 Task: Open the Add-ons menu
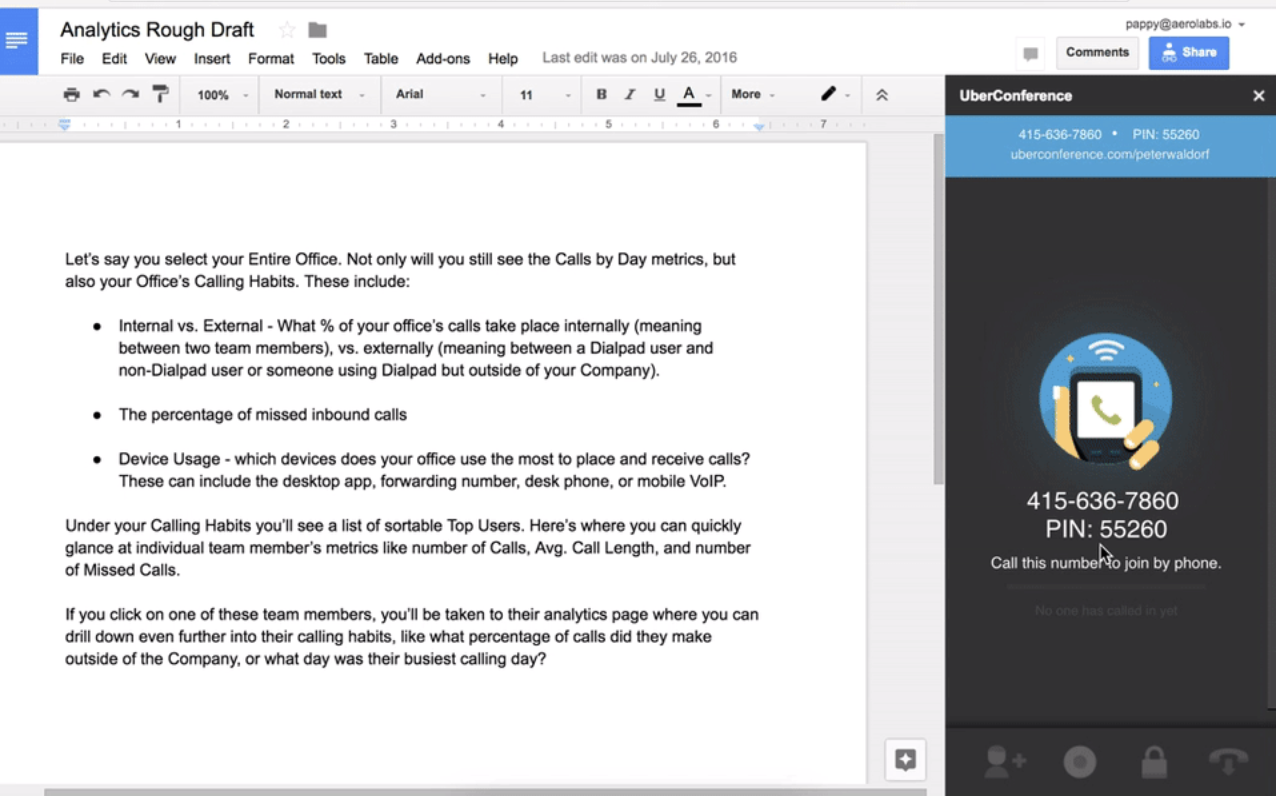coord(443,59)
